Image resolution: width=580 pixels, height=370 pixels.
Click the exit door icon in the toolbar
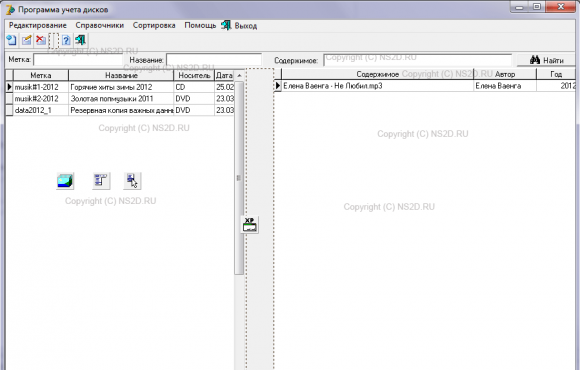80,40
